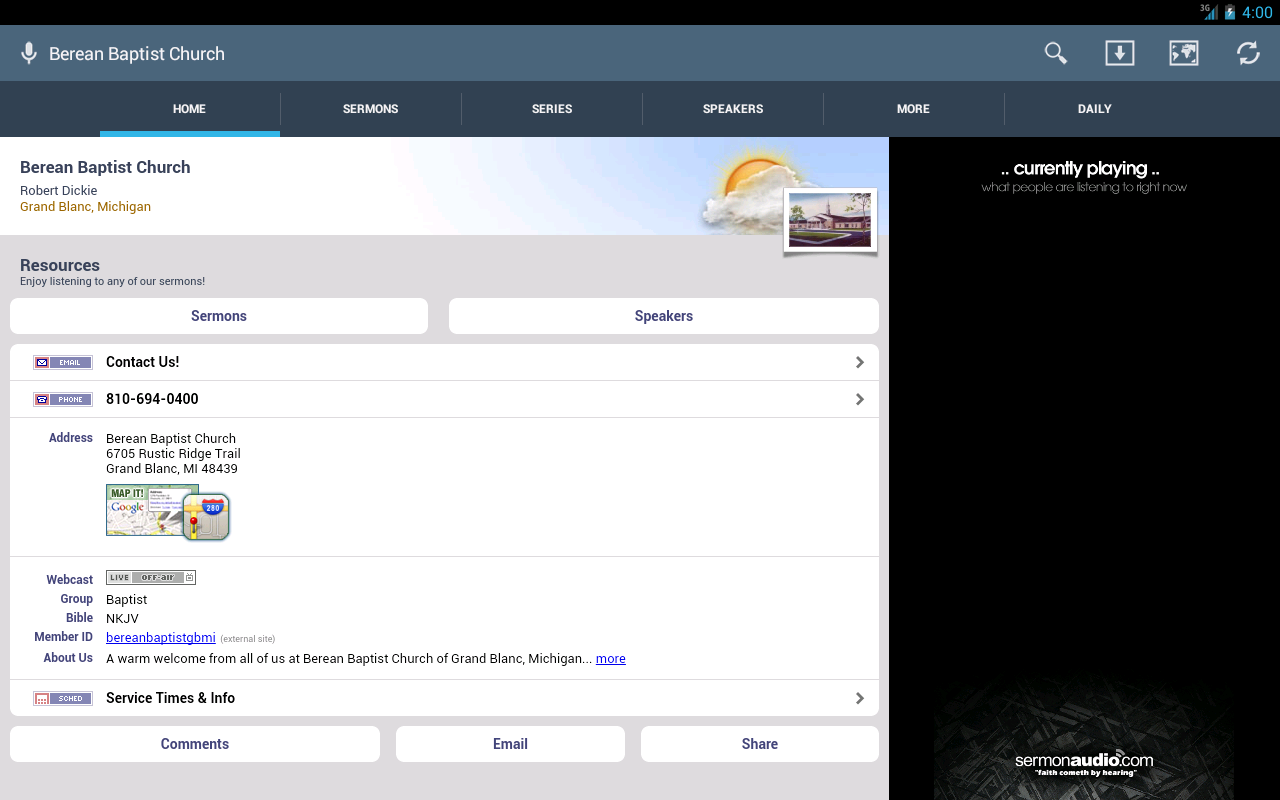This screenshot has height=800, width=1280.
Task: Expand the Contact Us! row chevron
Action: tap(860, 362)
